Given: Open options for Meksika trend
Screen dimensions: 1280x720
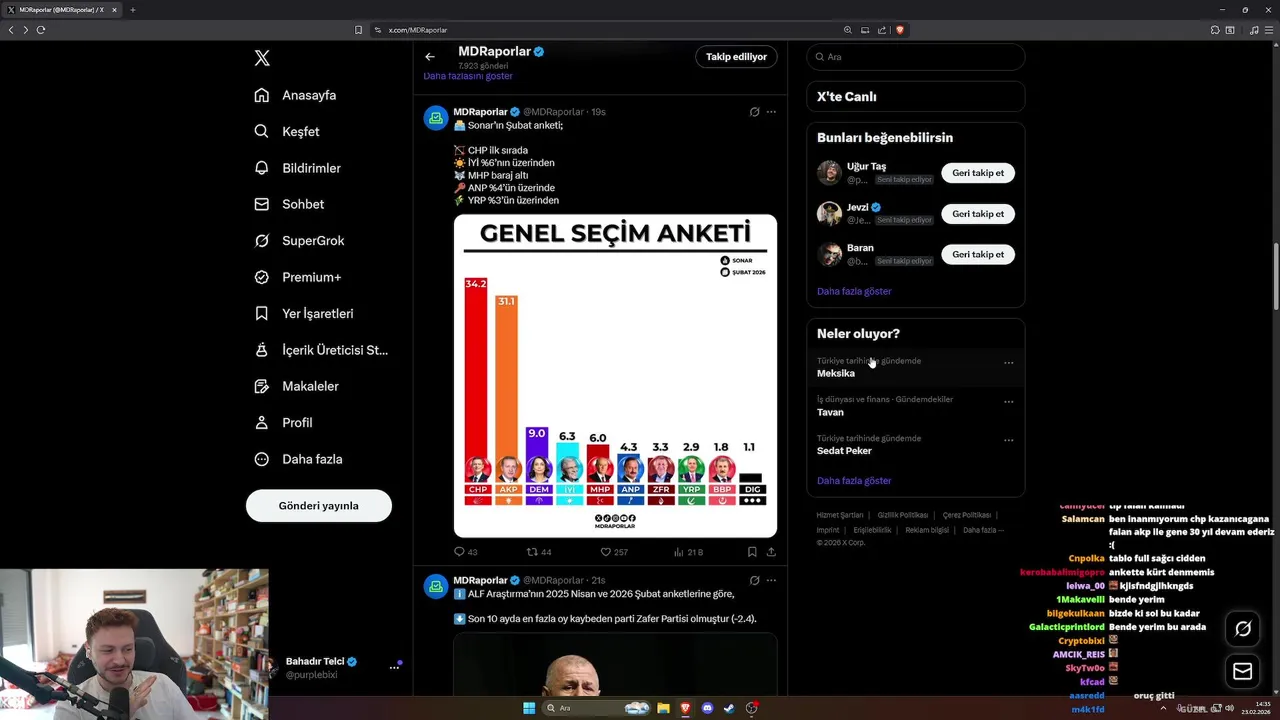Looking at the screenshot, I should (1008, 362).
